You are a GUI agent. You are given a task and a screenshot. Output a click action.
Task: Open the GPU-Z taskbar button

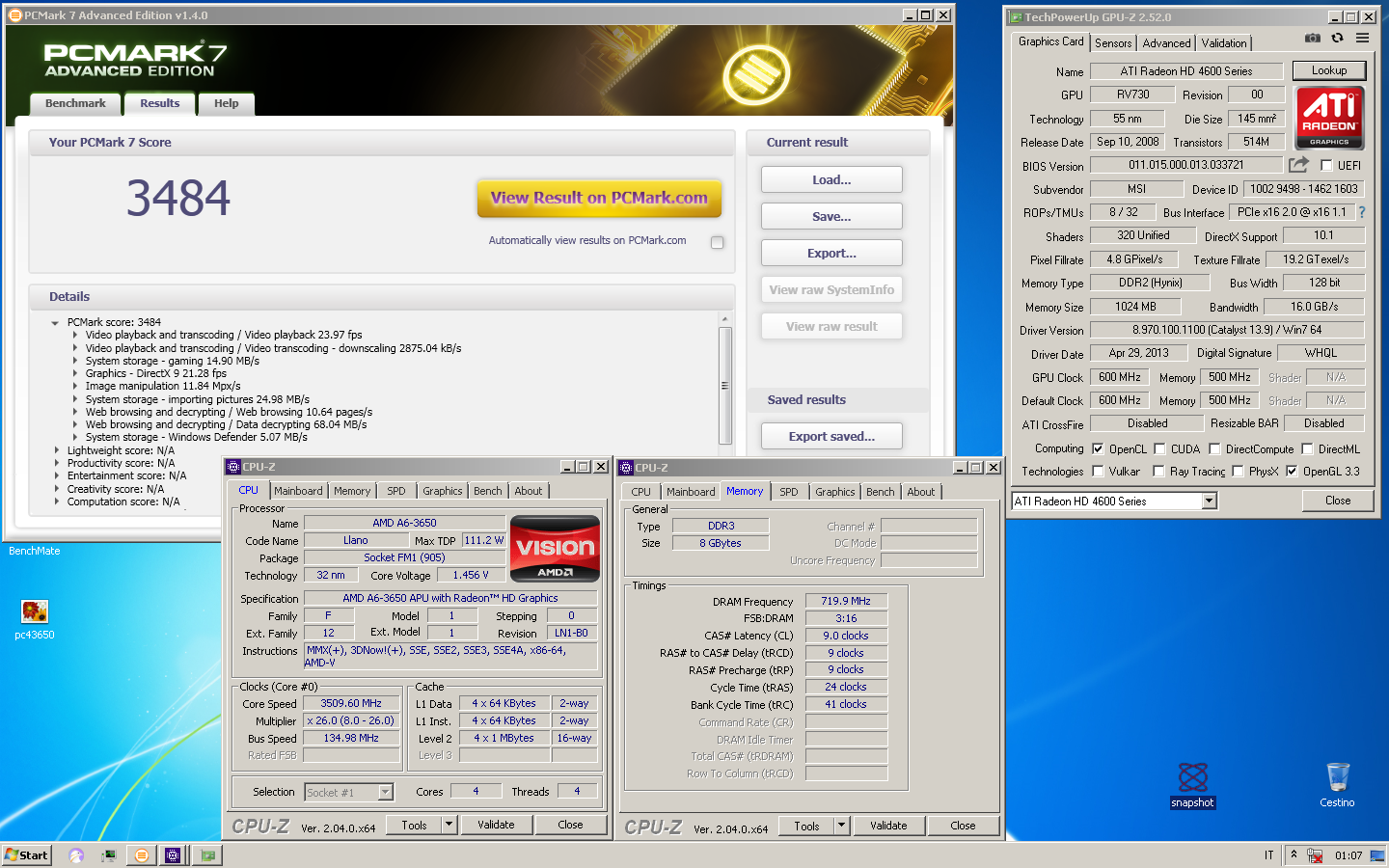207,854
